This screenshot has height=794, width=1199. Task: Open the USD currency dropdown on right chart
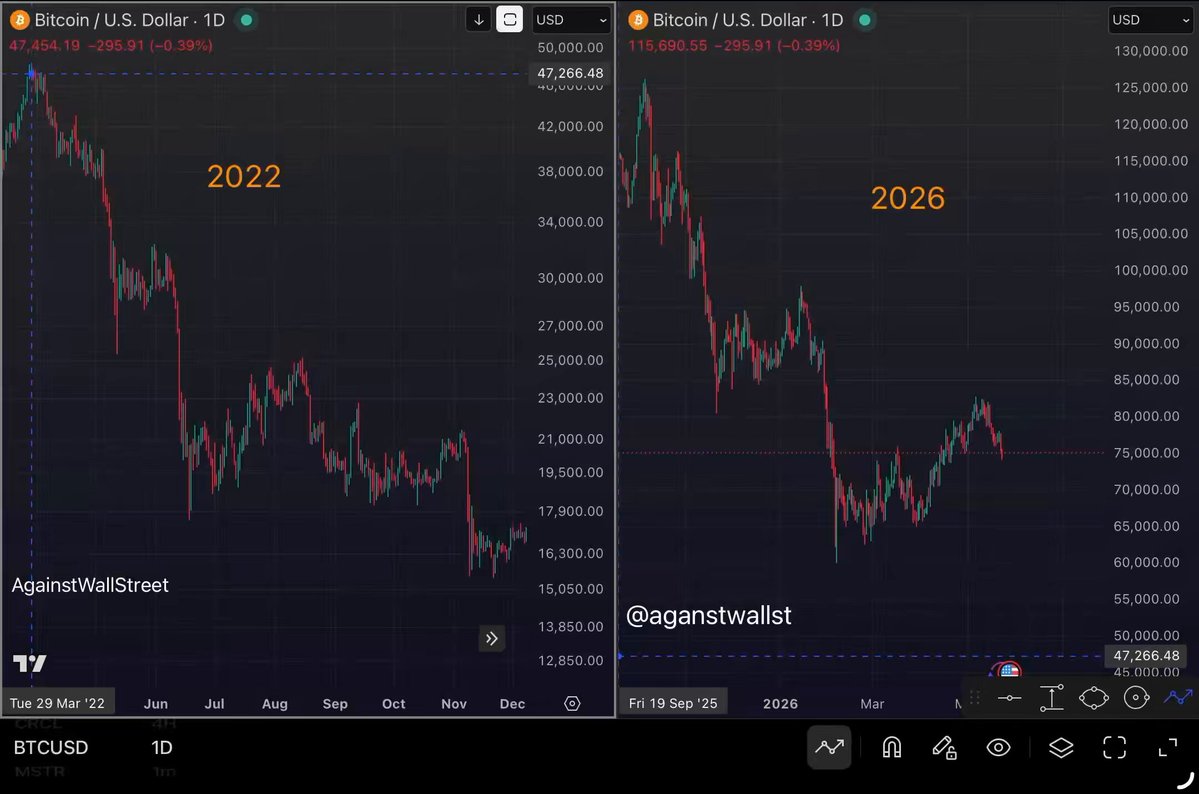[x=1150, y=20]
